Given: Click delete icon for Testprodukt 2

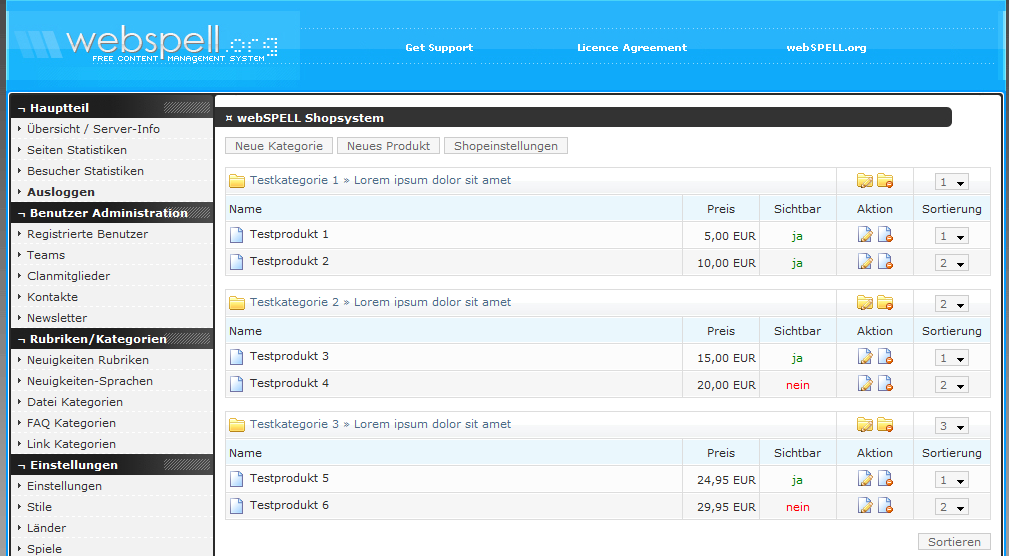Looking at the screenshot, I should [885, 262].
